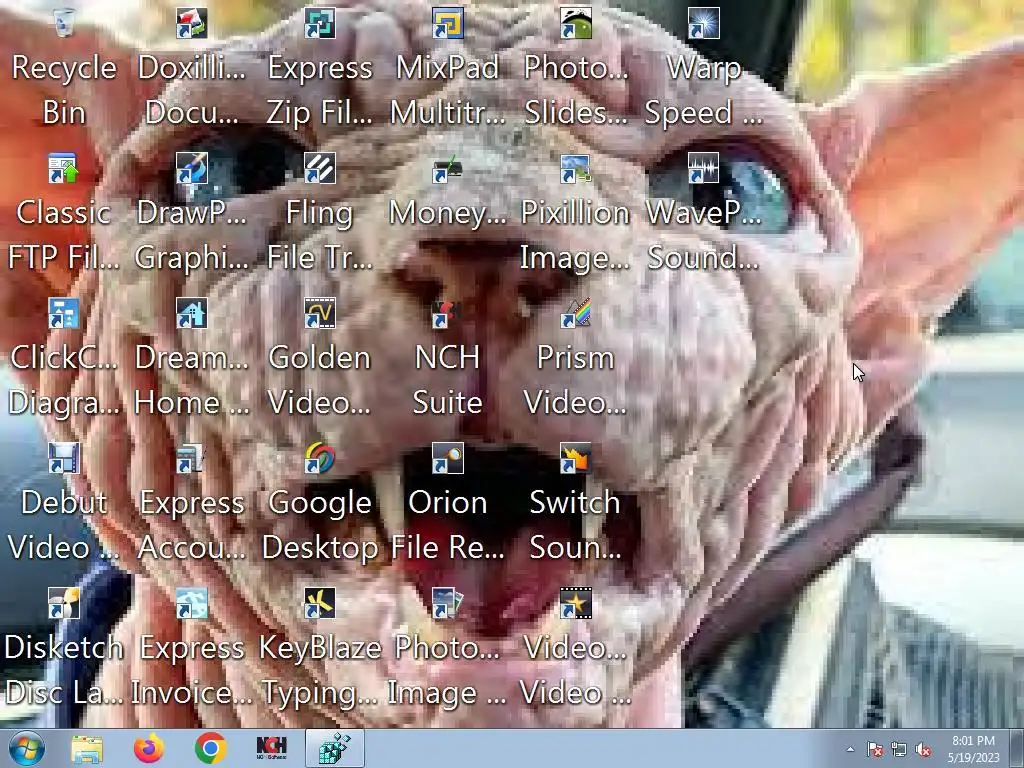Click the Show Desktop button
Screen dimensions: 1024x768
[x=1017, y=748]
